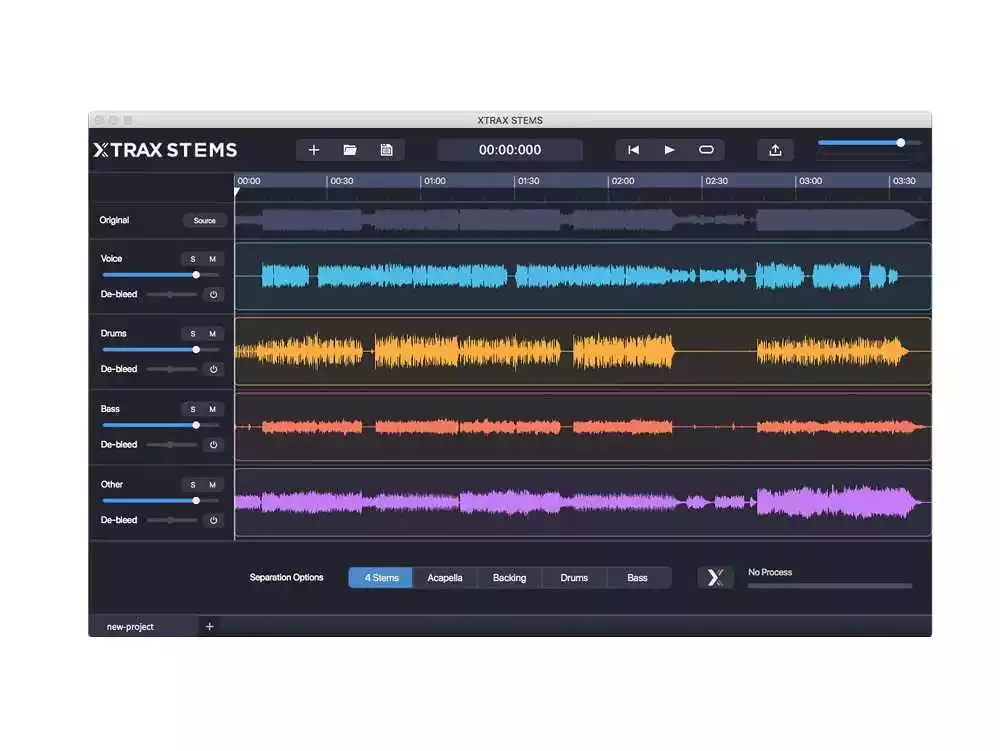
Task: Mute the Drums track
Action: pos(212,333)
